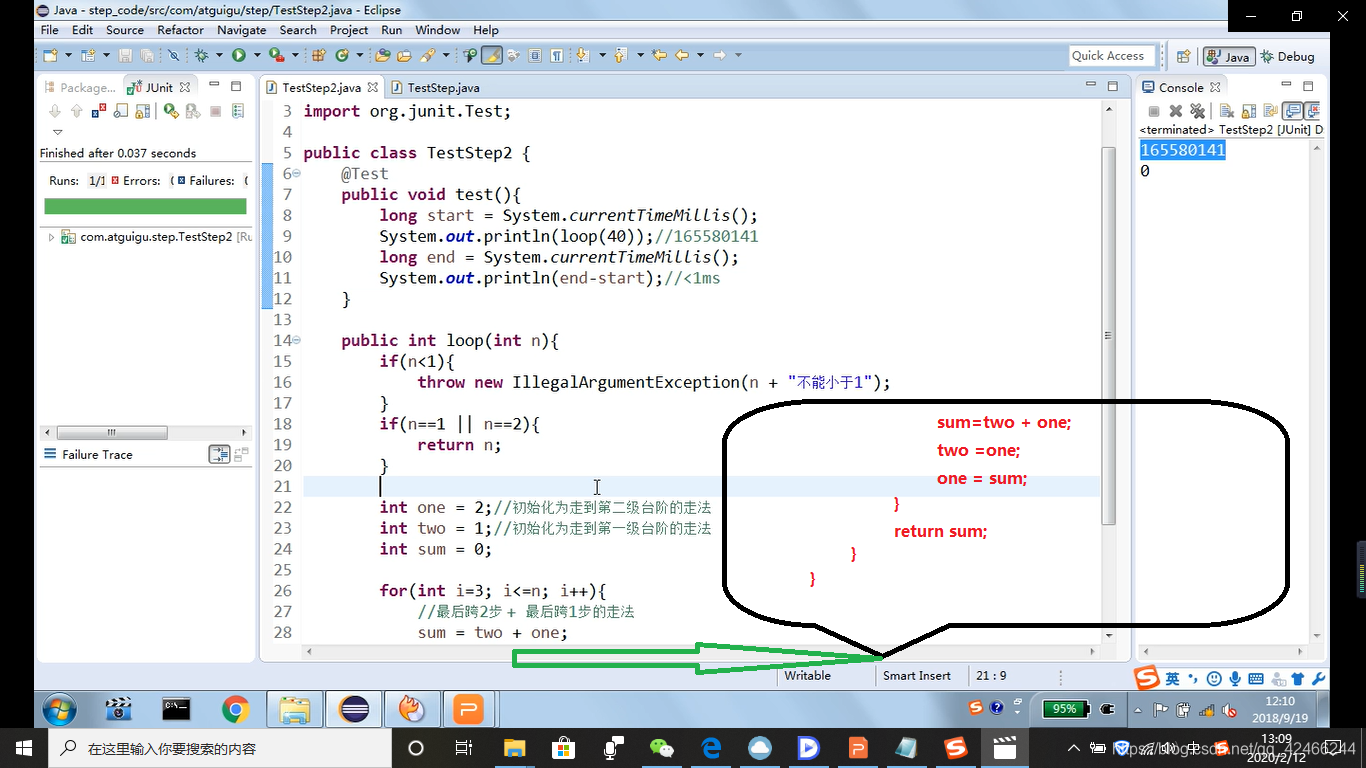Open the New file dropdown arrow
1366x768 pixels.
(67, 55)
